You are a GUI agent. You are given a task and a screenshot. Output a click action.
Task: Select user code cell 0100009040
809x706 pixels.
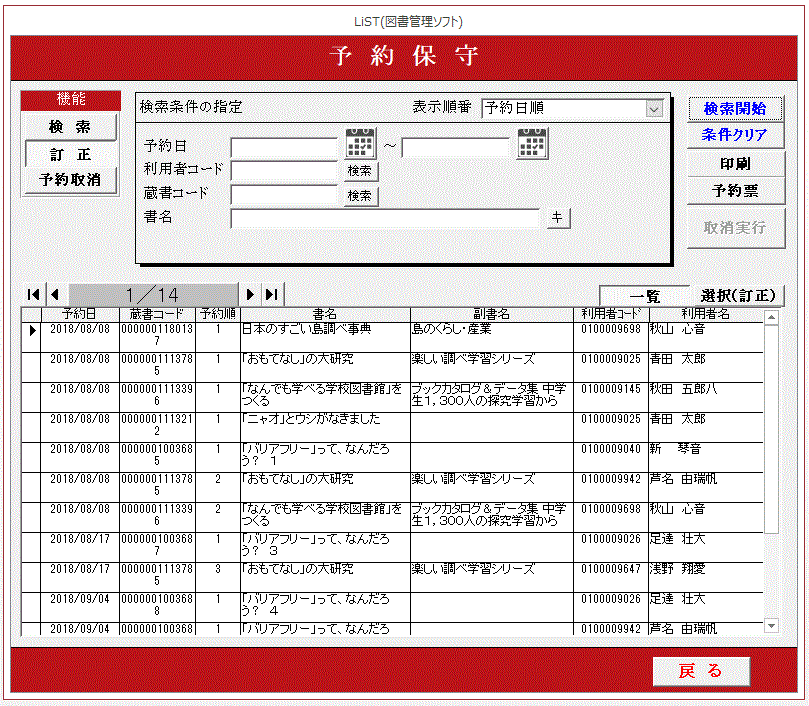click(611, 457)
